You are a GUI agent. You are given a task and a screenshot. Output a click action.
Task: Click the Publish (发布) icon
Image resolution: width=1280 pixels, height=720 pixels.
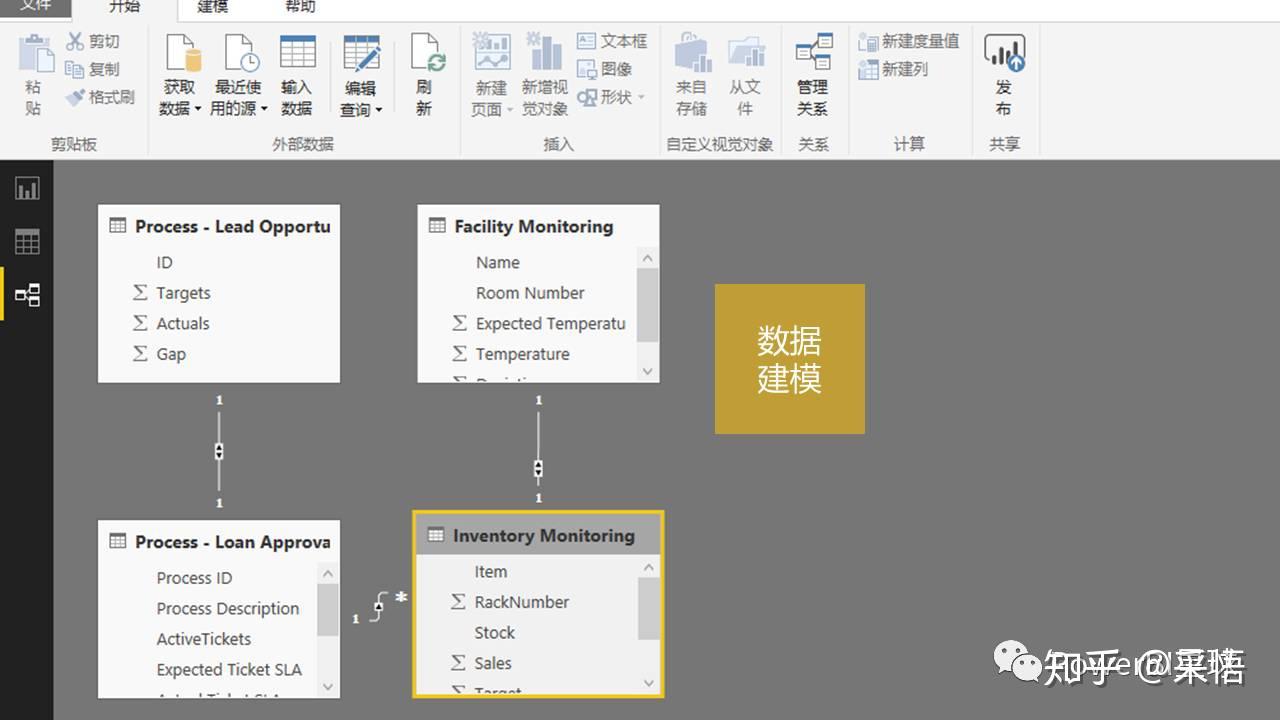(1004, 53)
